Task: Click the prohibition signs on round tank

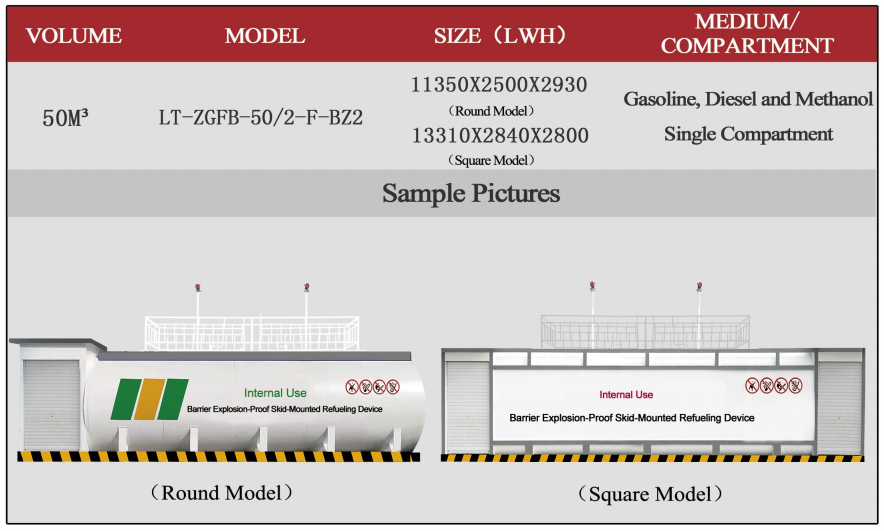Action: (373, 387)
